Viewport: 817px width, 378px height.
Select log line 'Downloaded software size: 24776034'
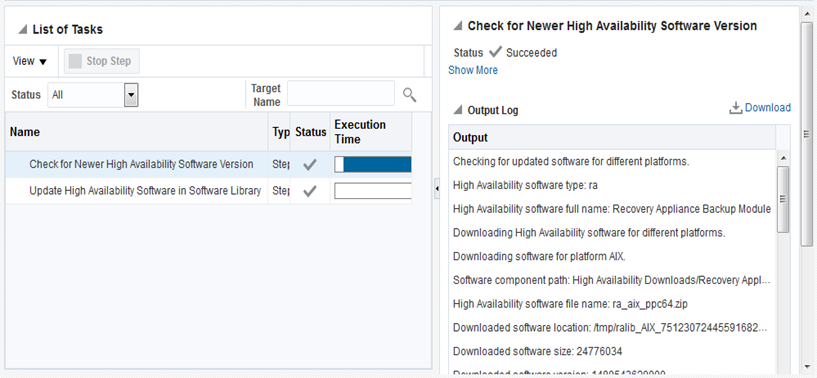pos(538,351)
